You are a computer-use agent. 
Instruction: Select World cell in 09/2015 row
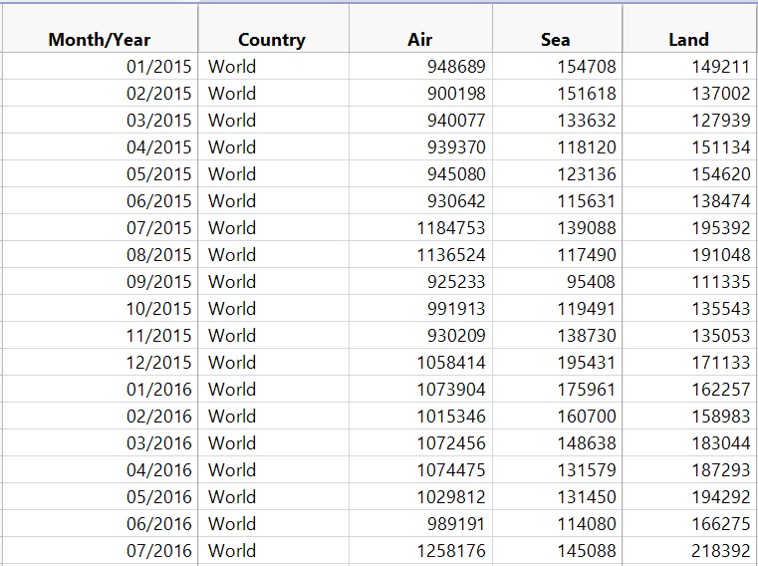(232, 282)
